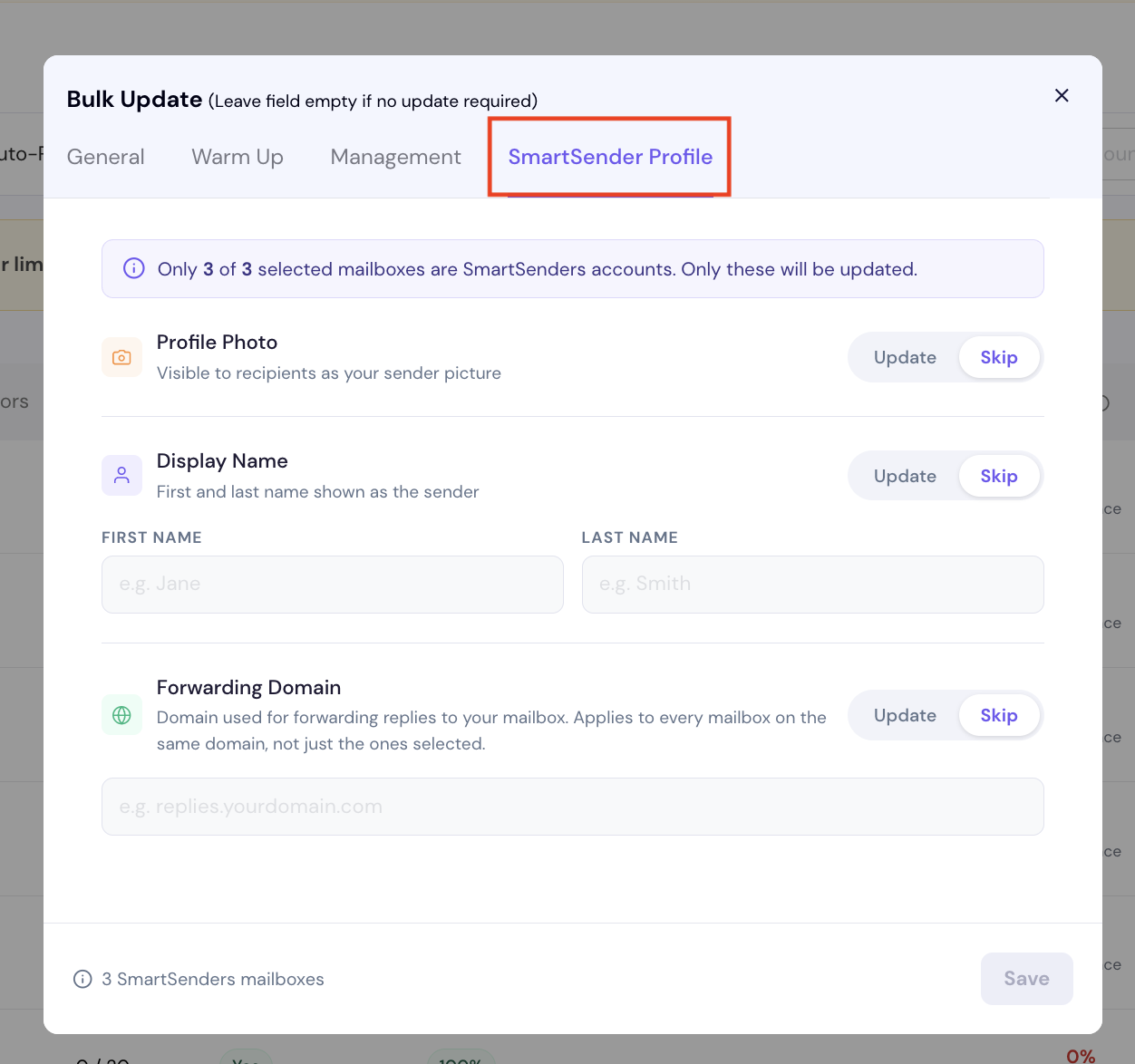The width and height of the screenshot is (1135, 1064).
Task: Click the camera icon beside Profile Photo
Action: (121, 357)
